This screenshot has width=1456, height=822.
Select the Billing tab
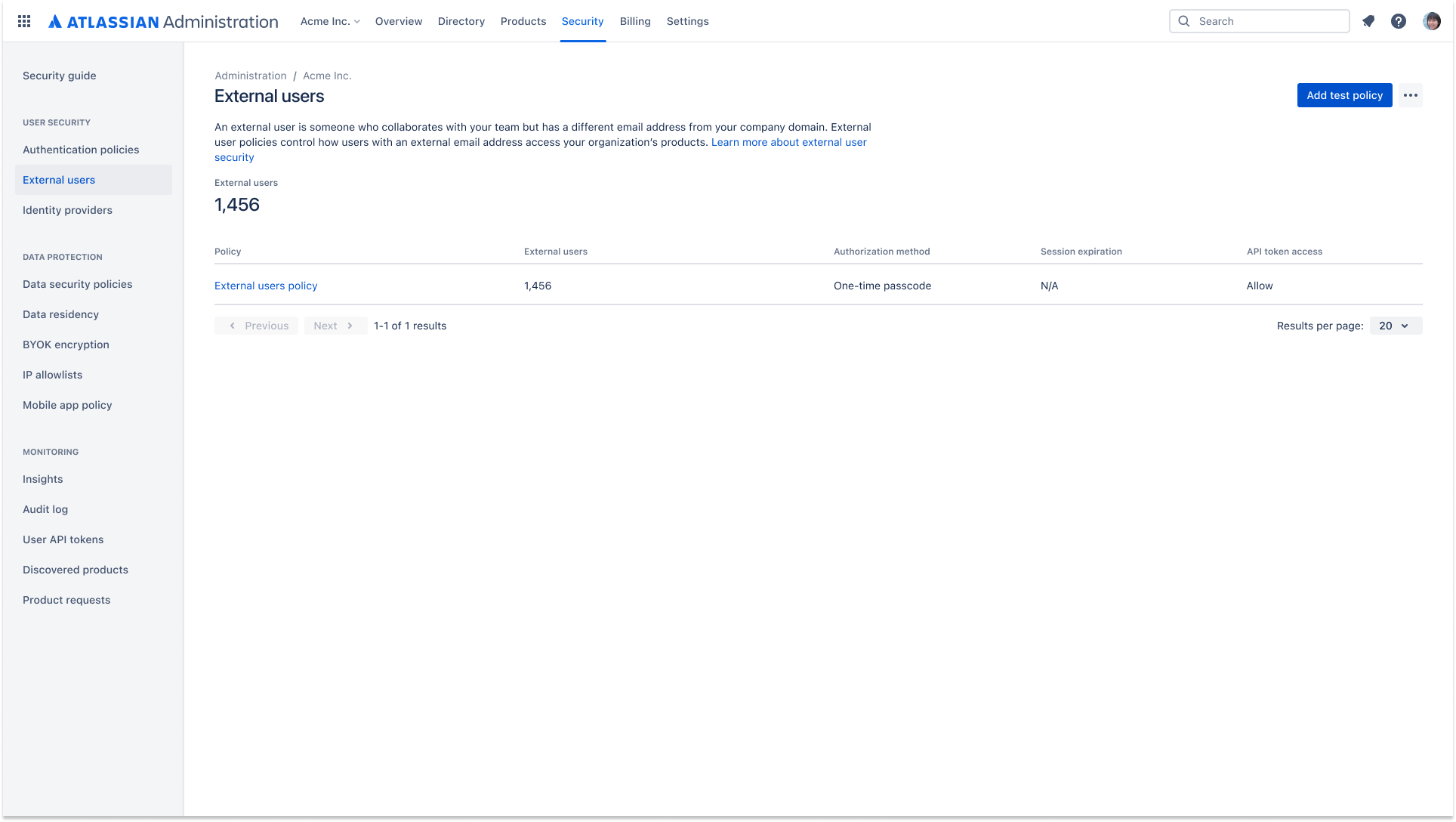635,21
